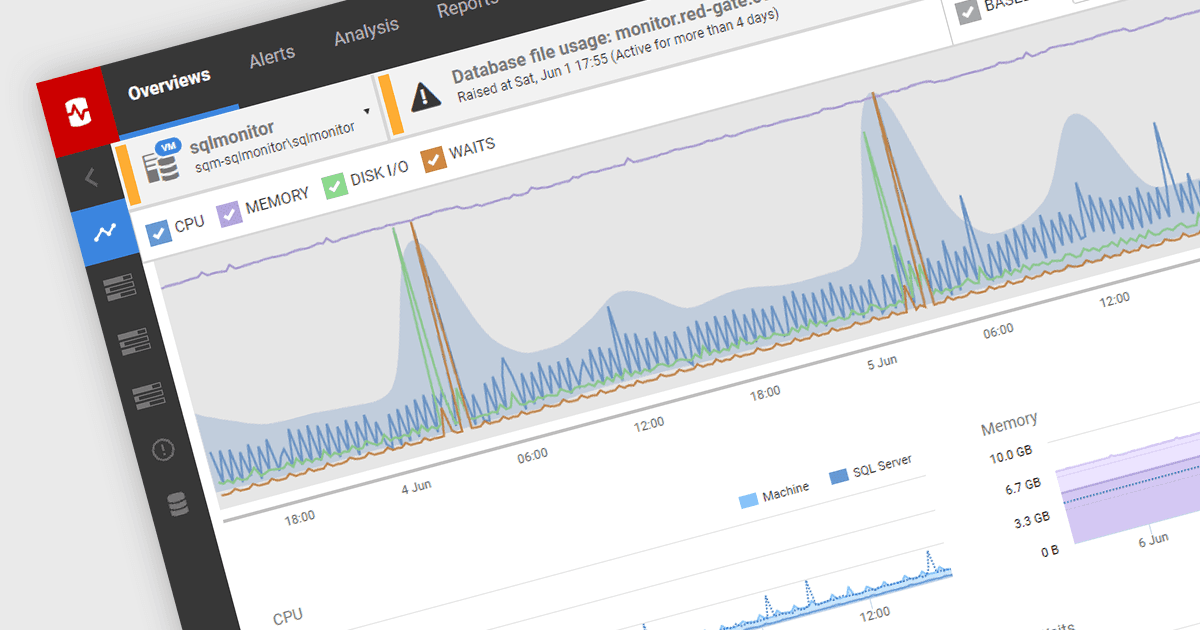1200x630 pixels.
Task: Toggle the DISK I/O checkbox
Action: [x=334, y=186]
